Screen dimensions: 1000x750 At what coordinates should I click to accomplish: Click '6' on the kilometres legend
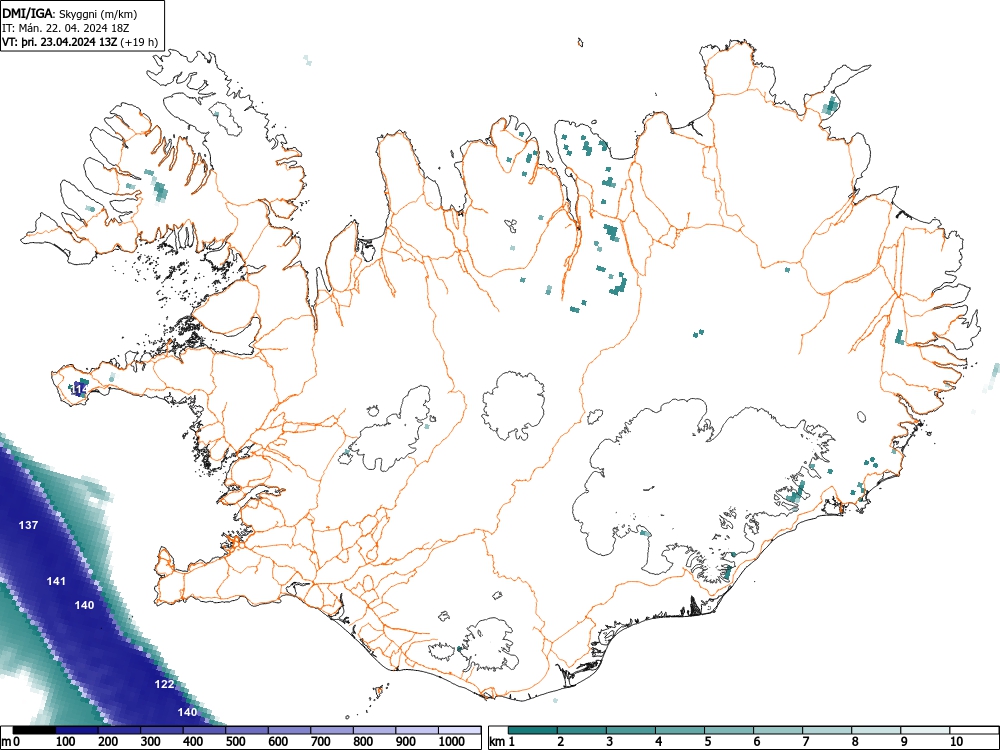[x=756, y=742]
